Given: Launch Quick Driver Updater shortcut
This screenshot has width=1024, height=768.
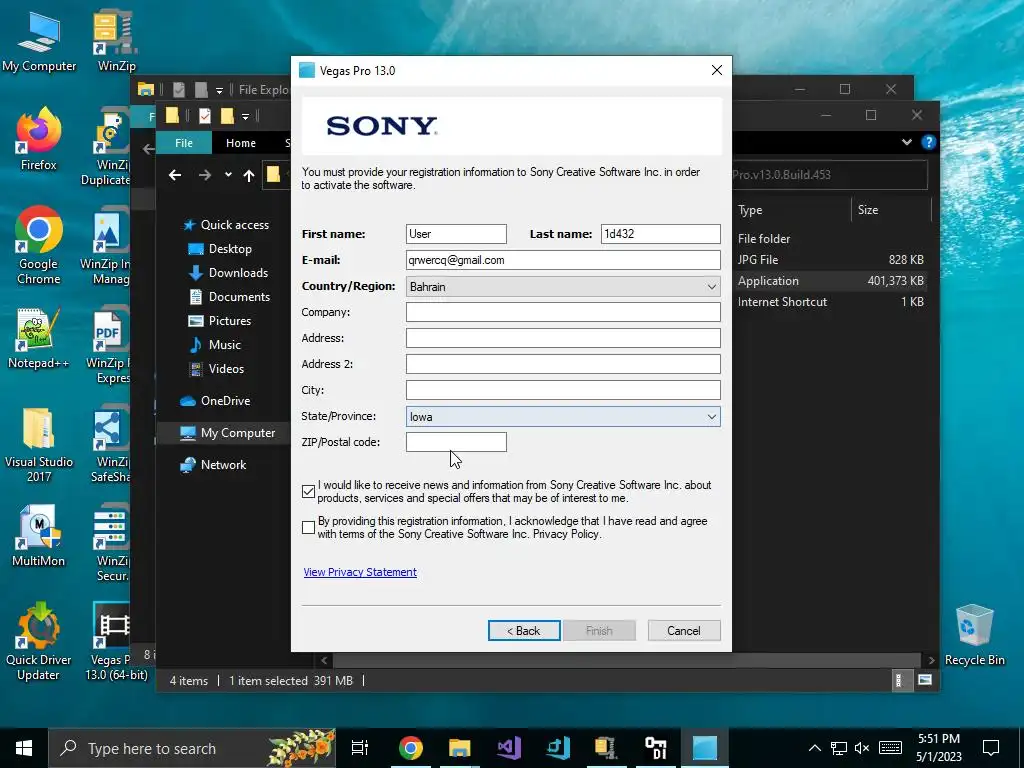Looking at the screenshot, I should point(39,641).
